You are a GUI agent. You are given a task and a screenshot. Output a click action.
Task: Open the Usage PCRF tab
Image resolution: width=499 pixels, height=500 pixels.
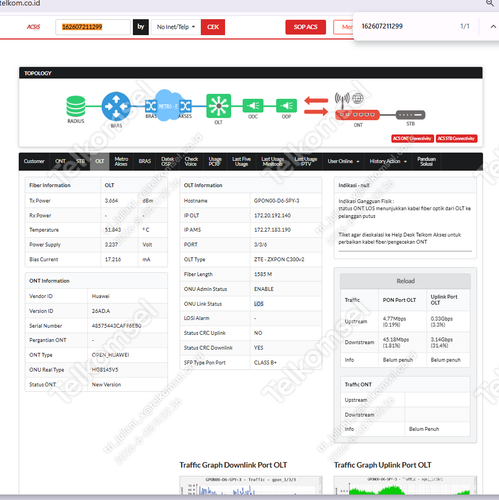coord(215,161)
